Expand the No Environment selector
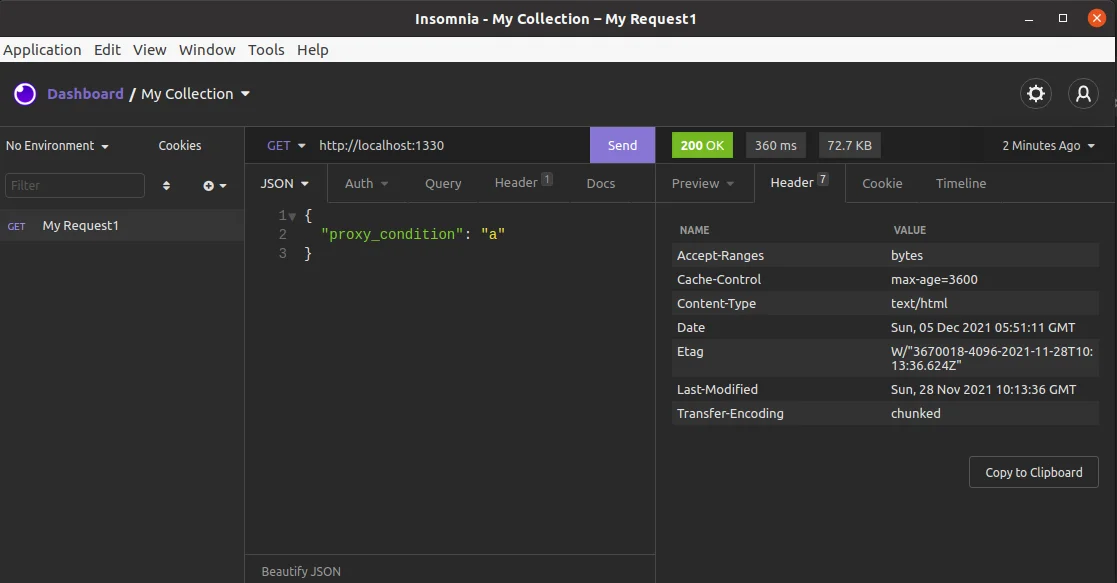This screenshot has height=583, width=1117. (x=57, y=145)
